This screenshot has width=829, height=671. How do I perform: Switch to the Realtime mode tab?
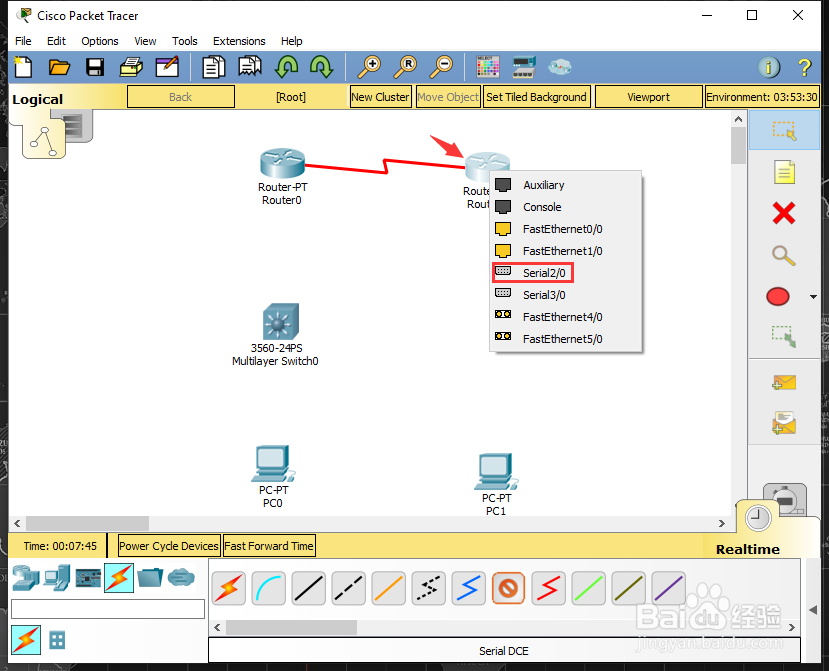pos(748,549)
